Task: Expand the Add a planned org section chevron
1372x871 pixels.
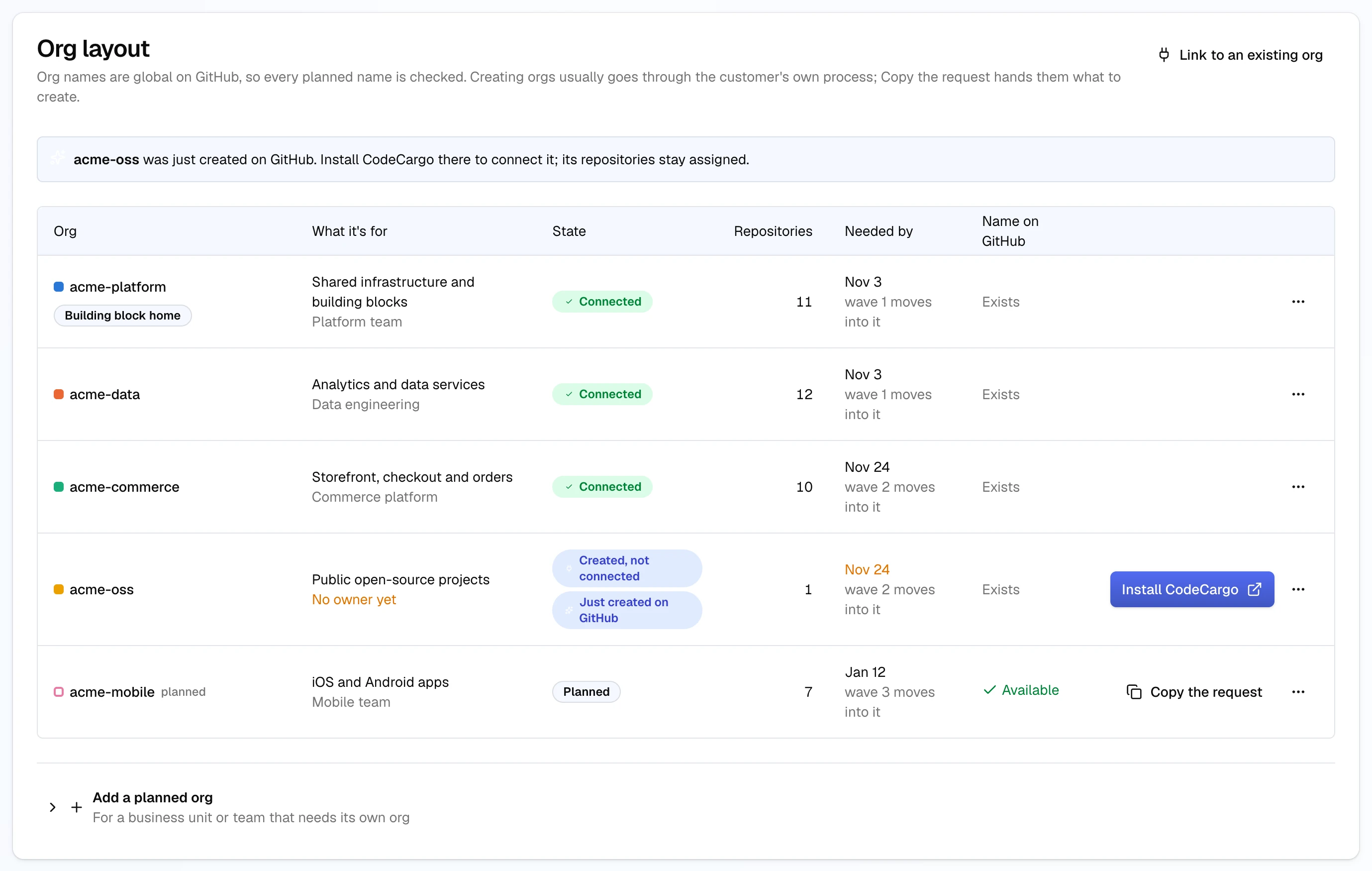Action: (x=52, y=807)
